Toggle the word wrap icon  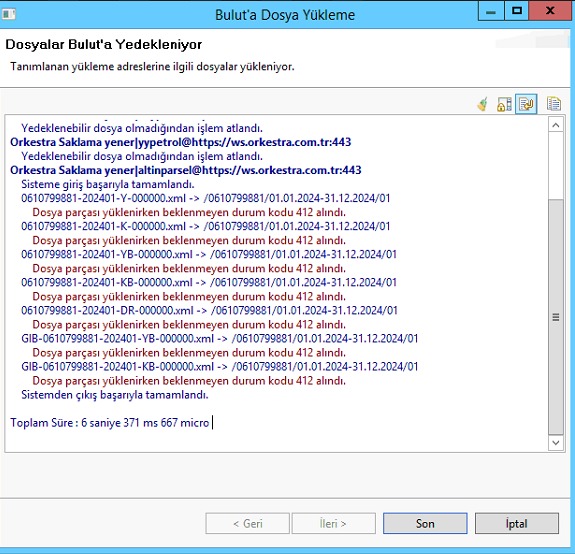pyautogui.click(x=526, y=104)
